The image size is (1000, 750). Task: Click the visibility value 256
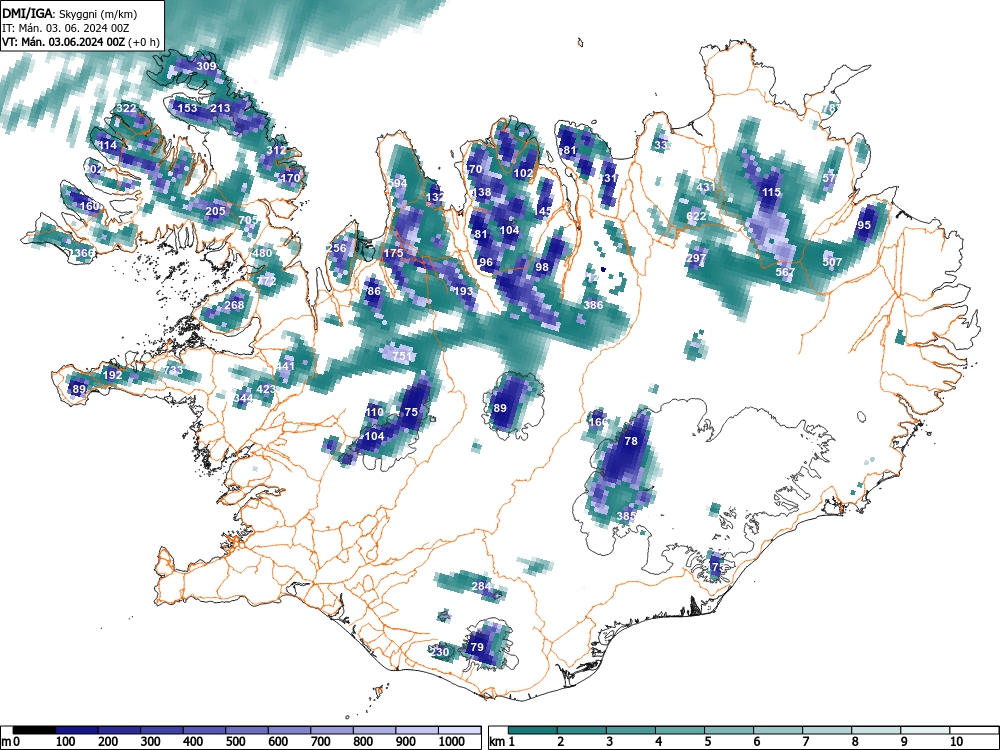[x=337, y=248]
